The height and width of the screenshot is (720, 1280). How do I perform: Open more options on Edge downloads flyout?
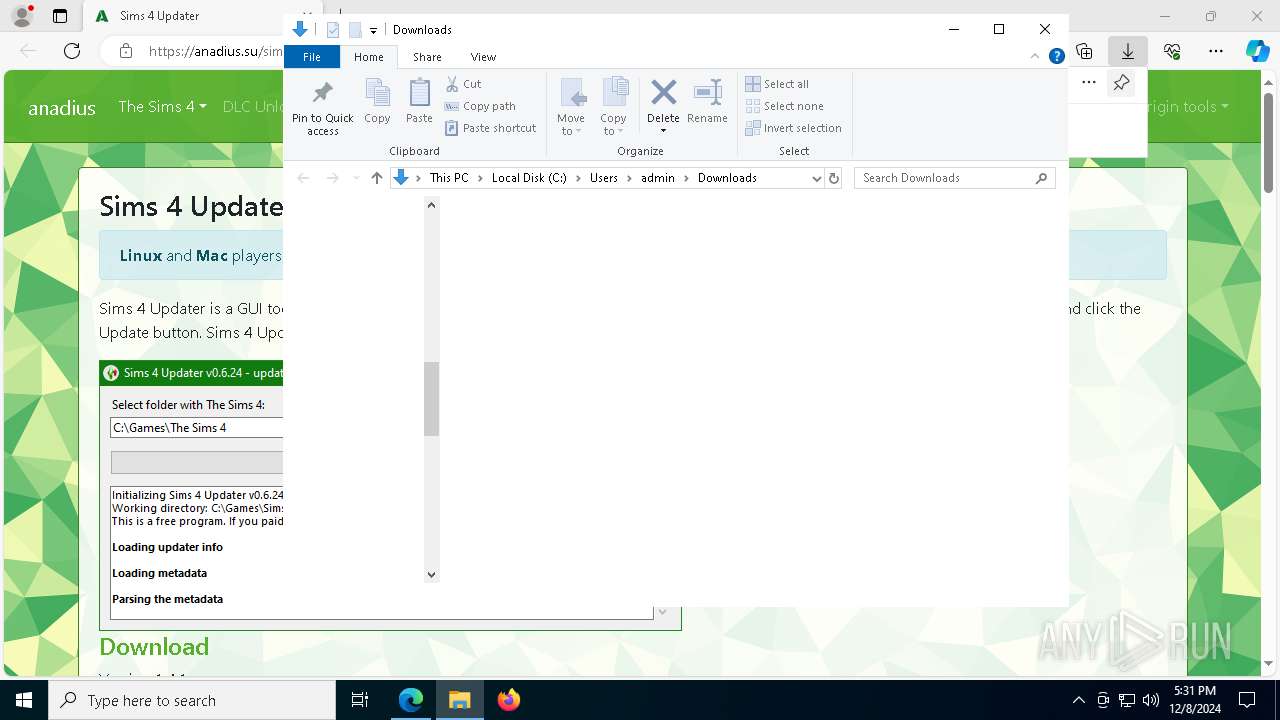pyautogui.click(x=1089, y=83)
